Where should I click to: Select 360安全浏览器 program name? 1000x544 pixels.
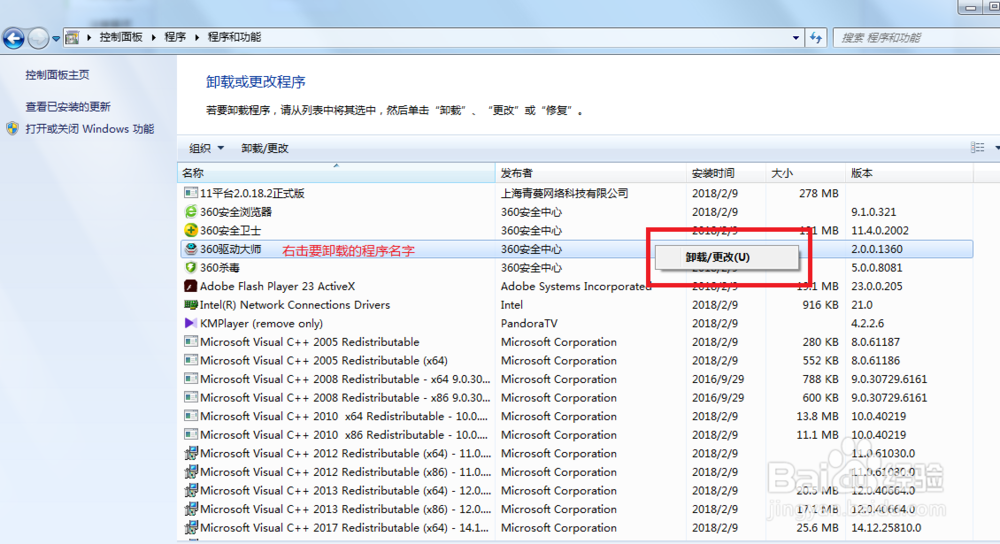tap(236, 212)
